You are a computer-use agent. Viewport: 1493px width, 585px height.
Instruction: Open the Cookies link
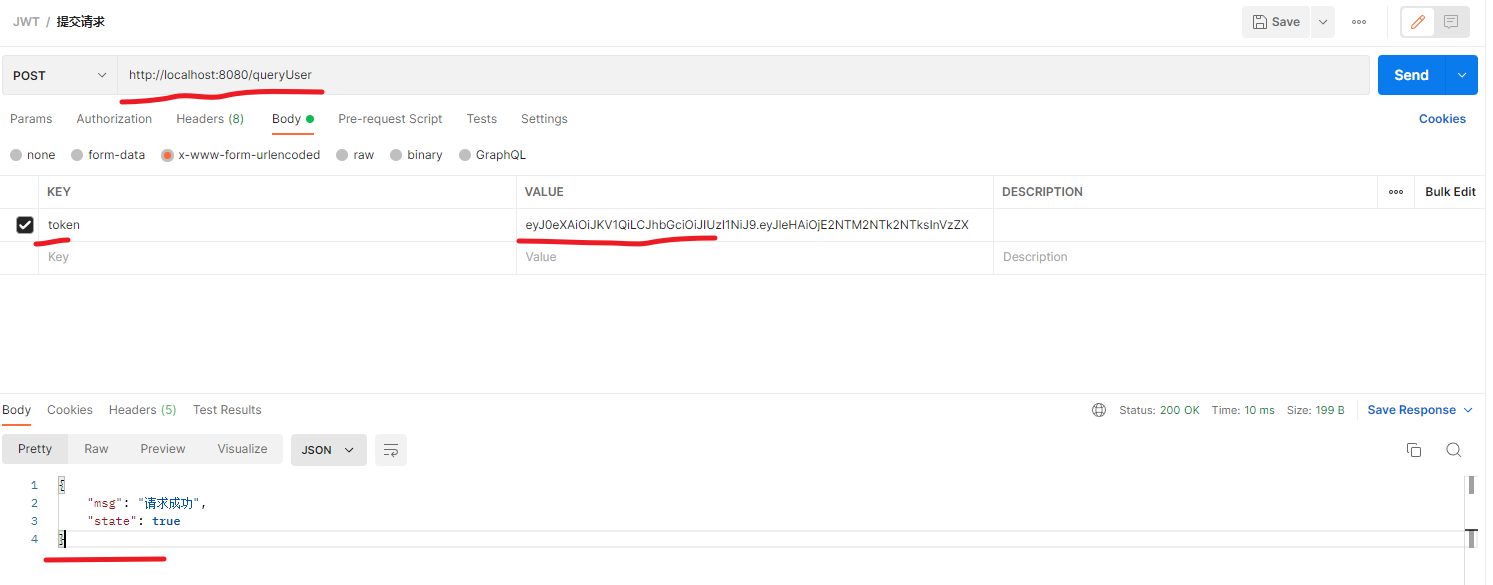pyautogui.click(x=1442, y=119)
